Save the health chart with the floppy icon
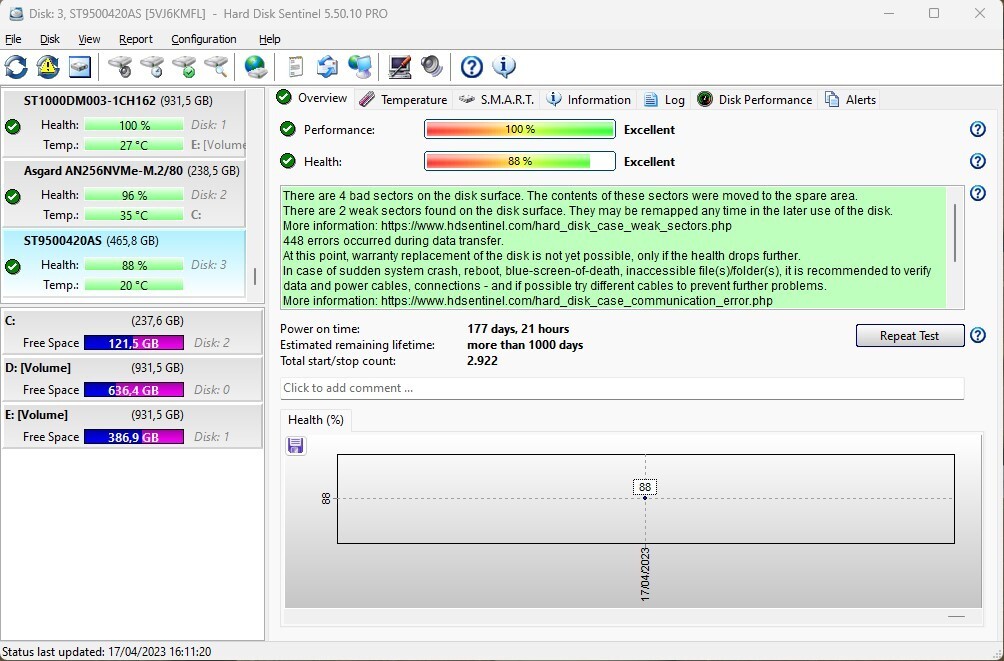The width and height of the screenshot is (1004, 661). click(295, 446)
